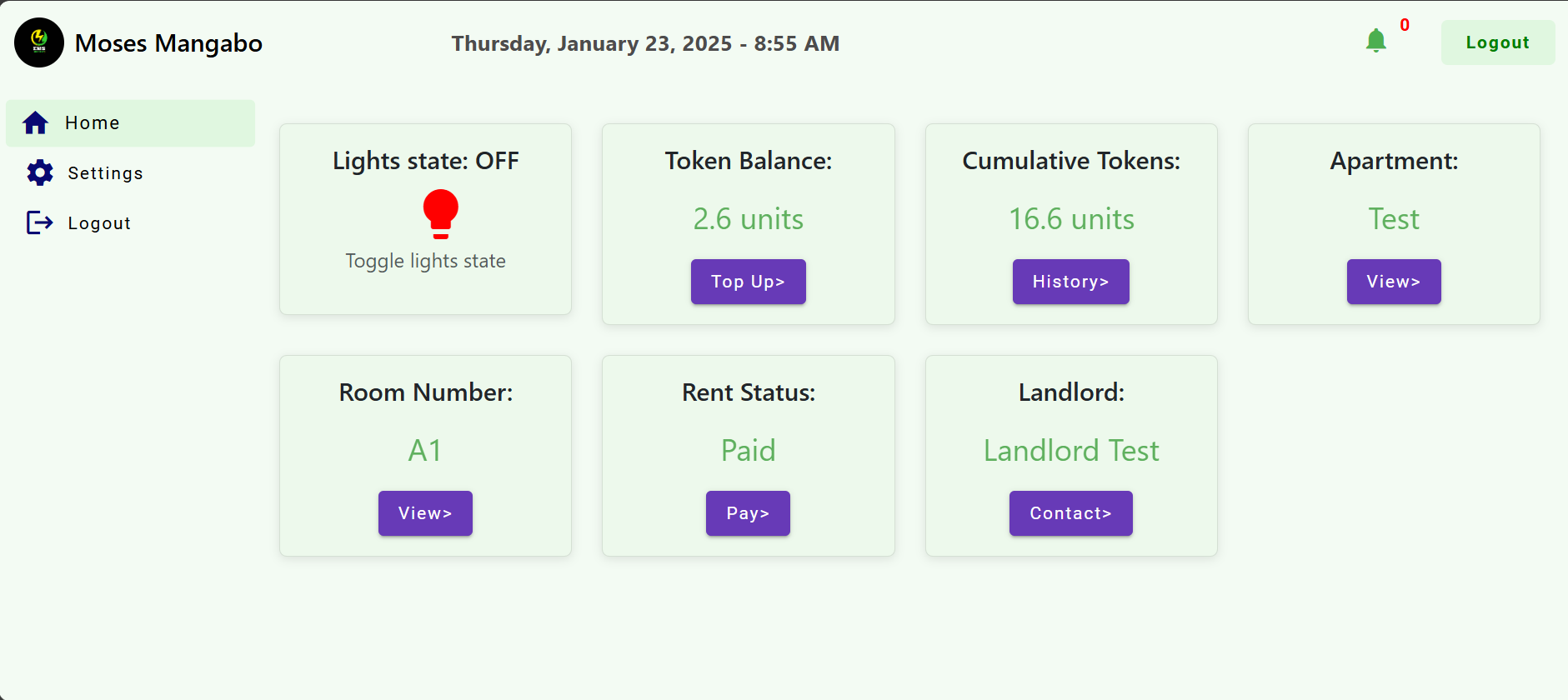Image resolution: width=1568 pixels, height=700 pixels.
Task: Click the notification count badge
Action: coord(1405,25)
